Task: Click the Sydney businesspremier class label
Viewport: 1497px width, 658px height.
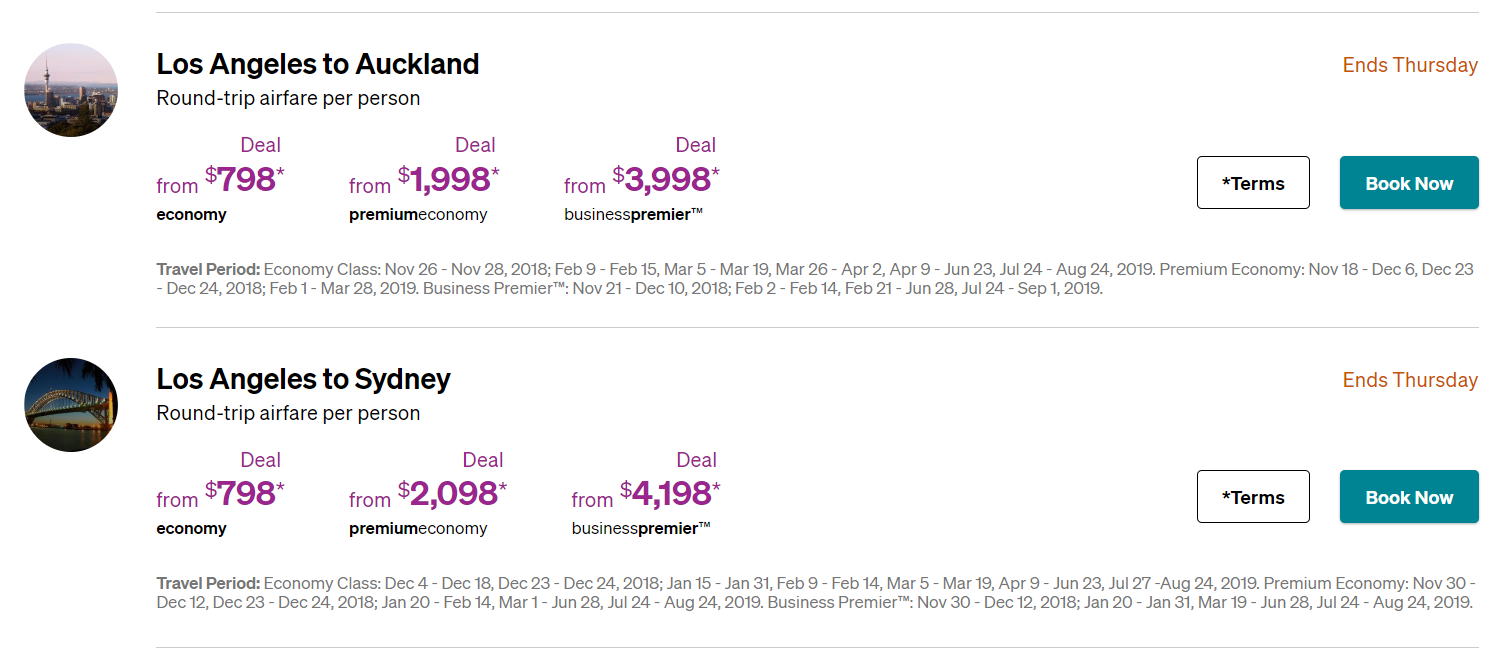Action: tap(641, 528)
